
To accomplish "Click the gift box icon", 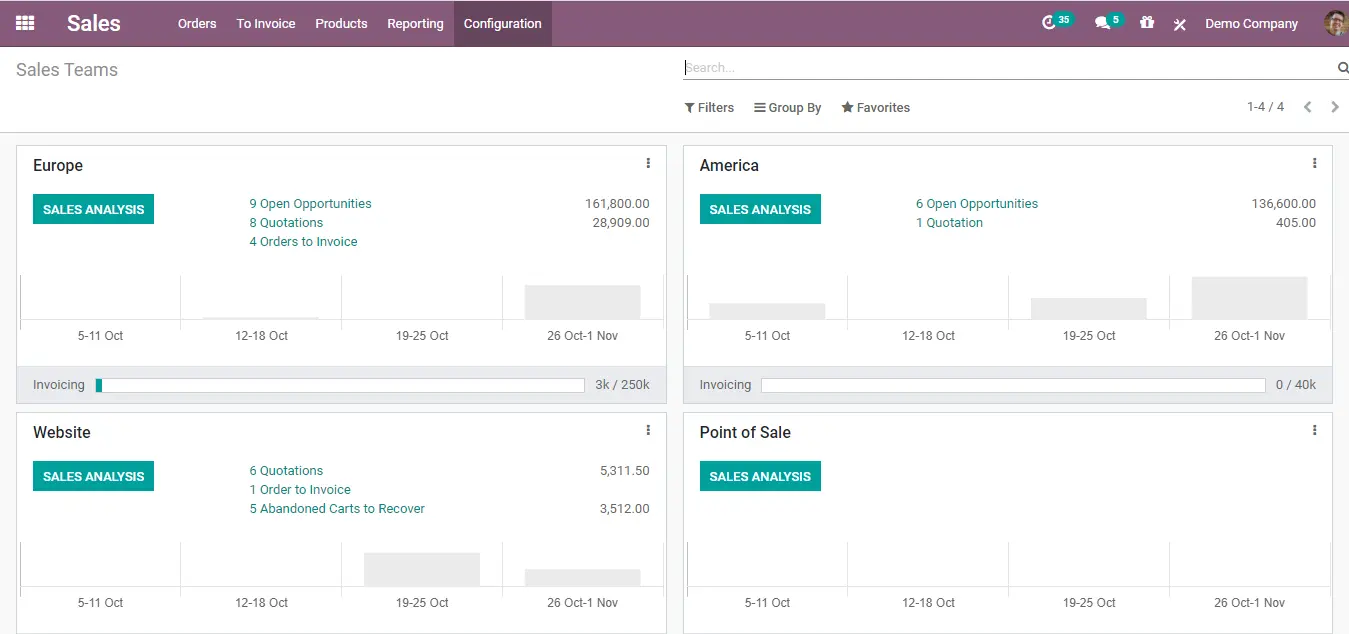I will pyautogui.click(x=1147, y=23).
